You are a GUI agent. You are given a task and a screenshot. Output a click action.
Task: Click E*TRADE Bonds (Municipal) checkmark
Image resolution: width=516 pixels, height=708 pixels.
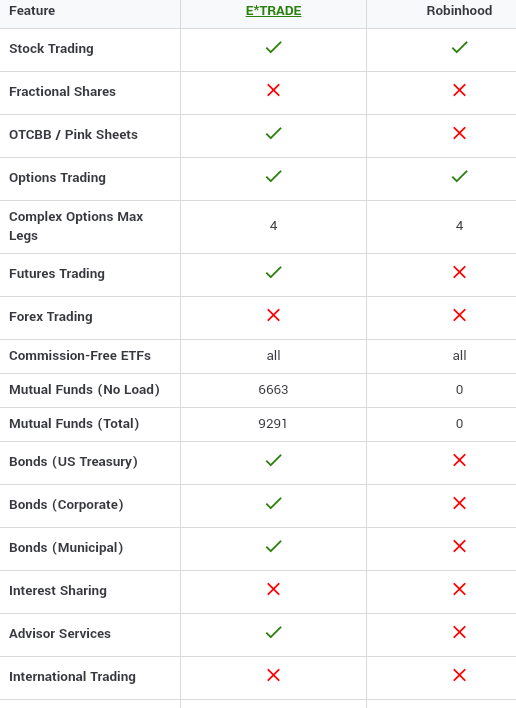(x=274, y=546)
